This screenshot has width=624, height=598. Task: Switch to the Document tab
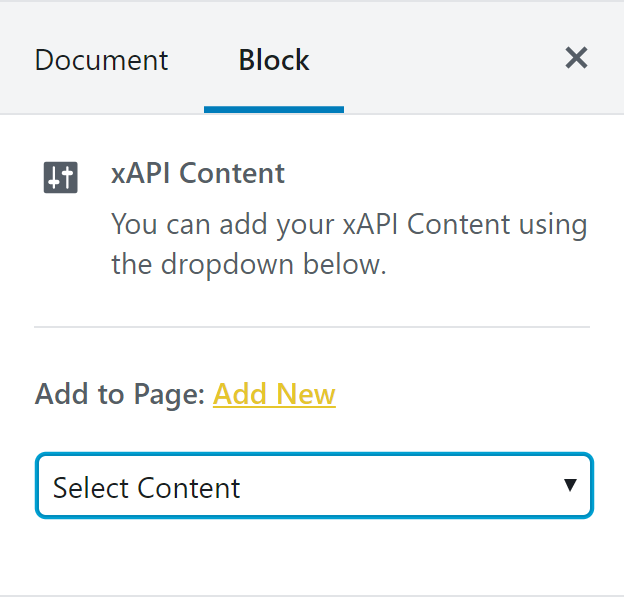coord(101,60)
